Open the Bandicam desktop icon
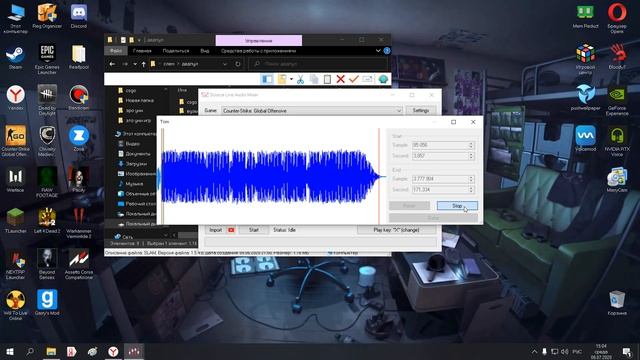This screenshot has height=360, width=640. coord(78,98)
